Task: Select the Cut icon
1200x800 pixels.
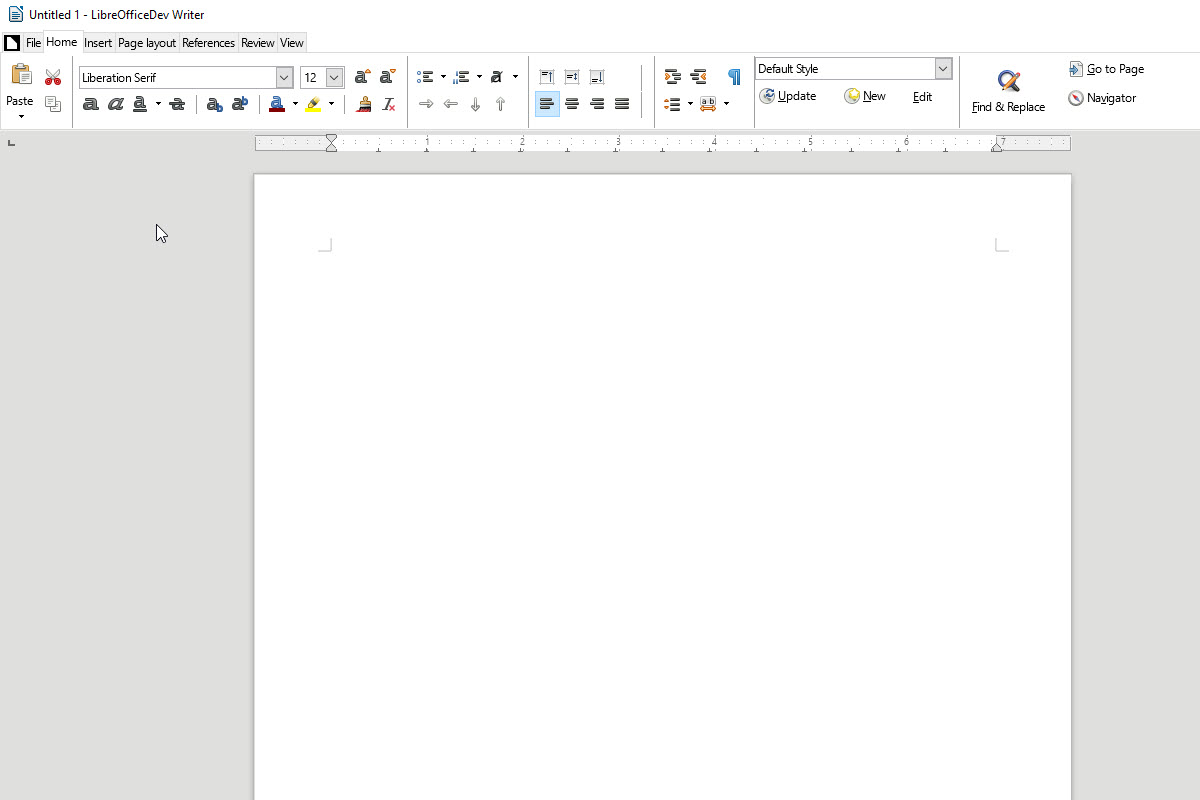Action: click(x=53, y=76)
